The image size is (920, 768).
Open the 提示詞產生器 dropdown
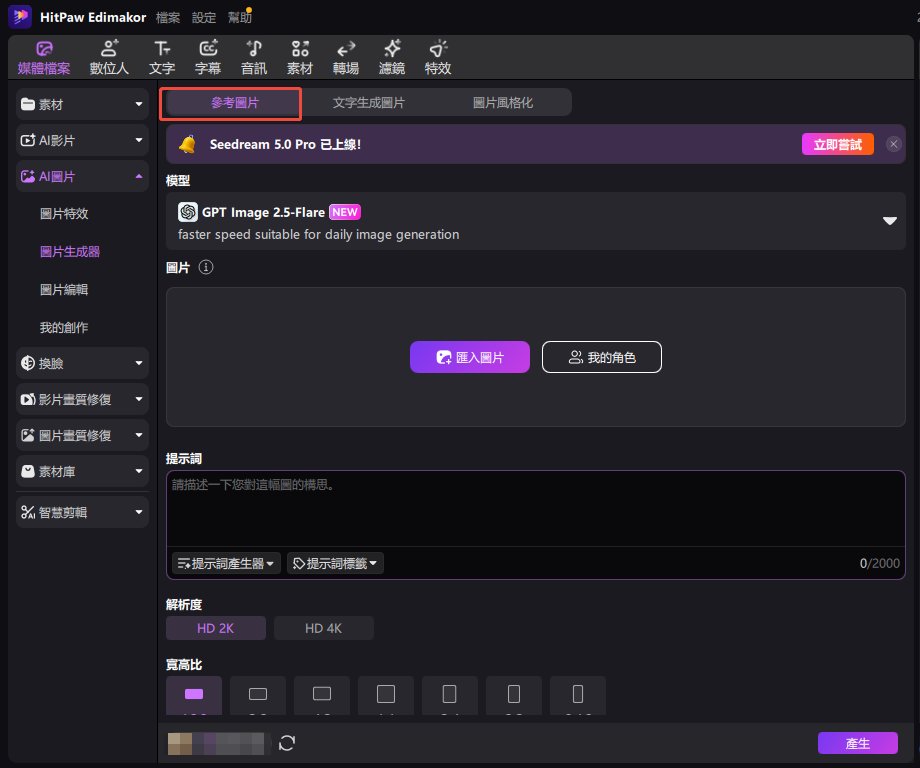[226, 563]
